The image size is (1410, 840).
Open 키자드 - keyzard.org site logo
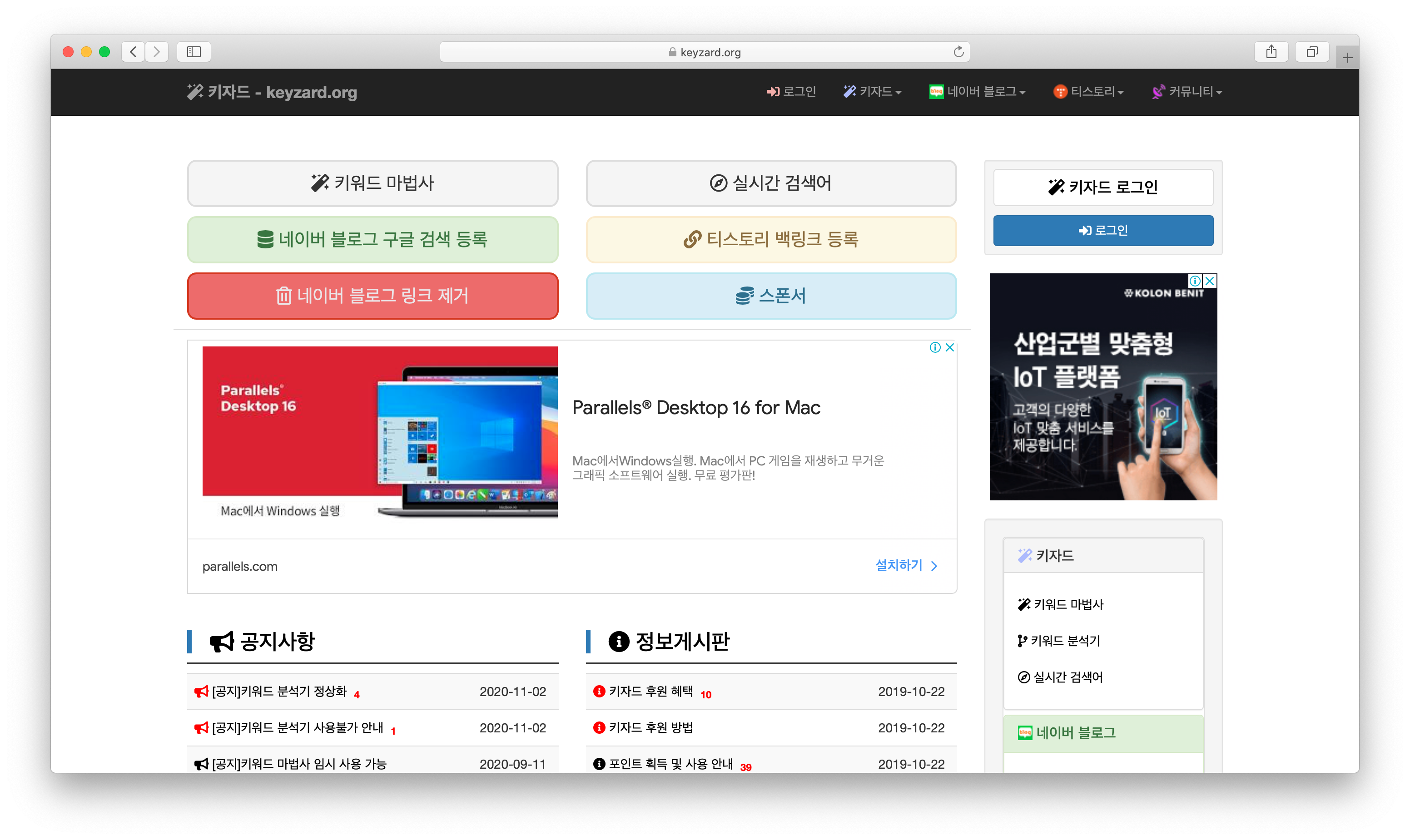272,92
